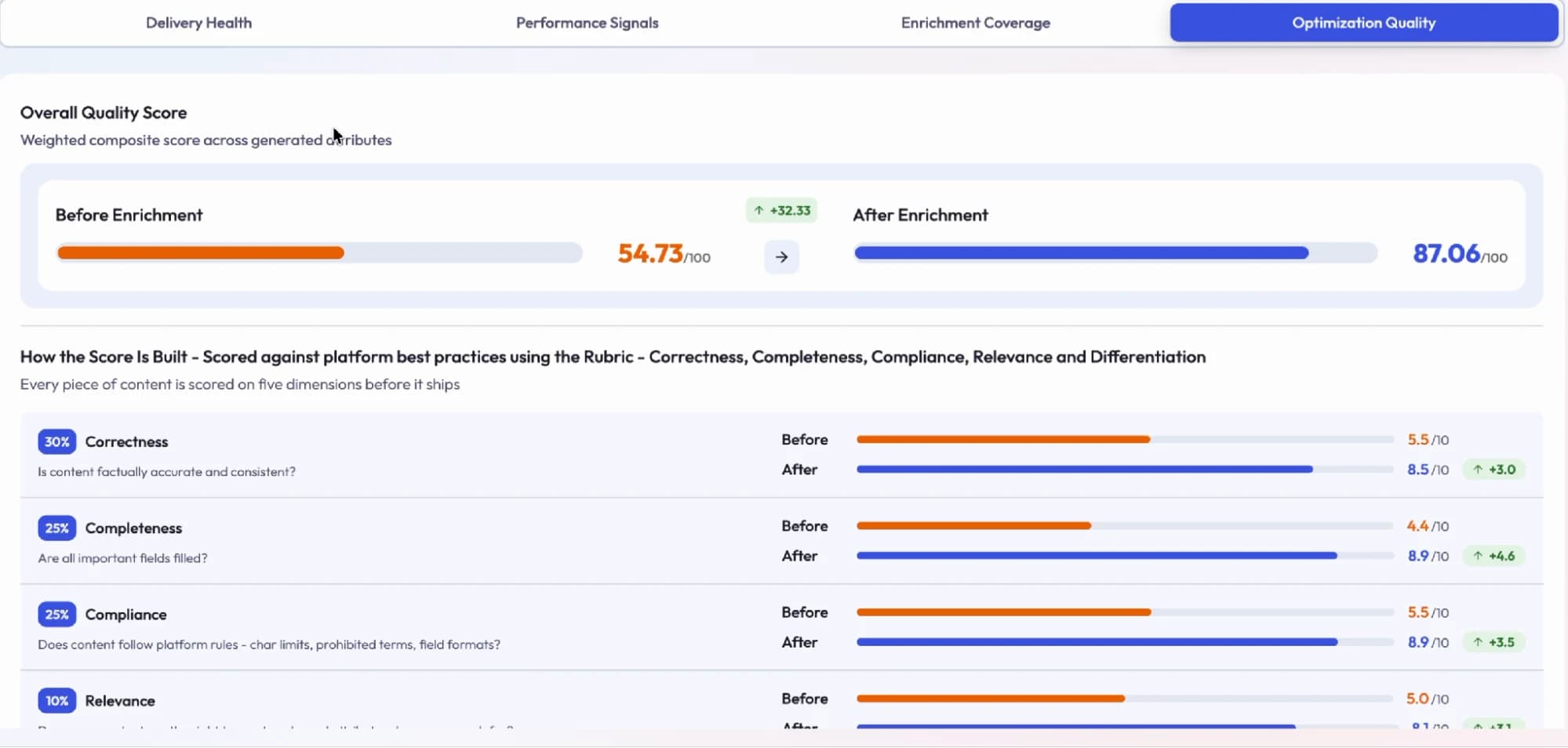Image resolution: width=1568 pixels, height=748 pixels.
Task: Click the Before Enrichment label
Action: point(129,215)
